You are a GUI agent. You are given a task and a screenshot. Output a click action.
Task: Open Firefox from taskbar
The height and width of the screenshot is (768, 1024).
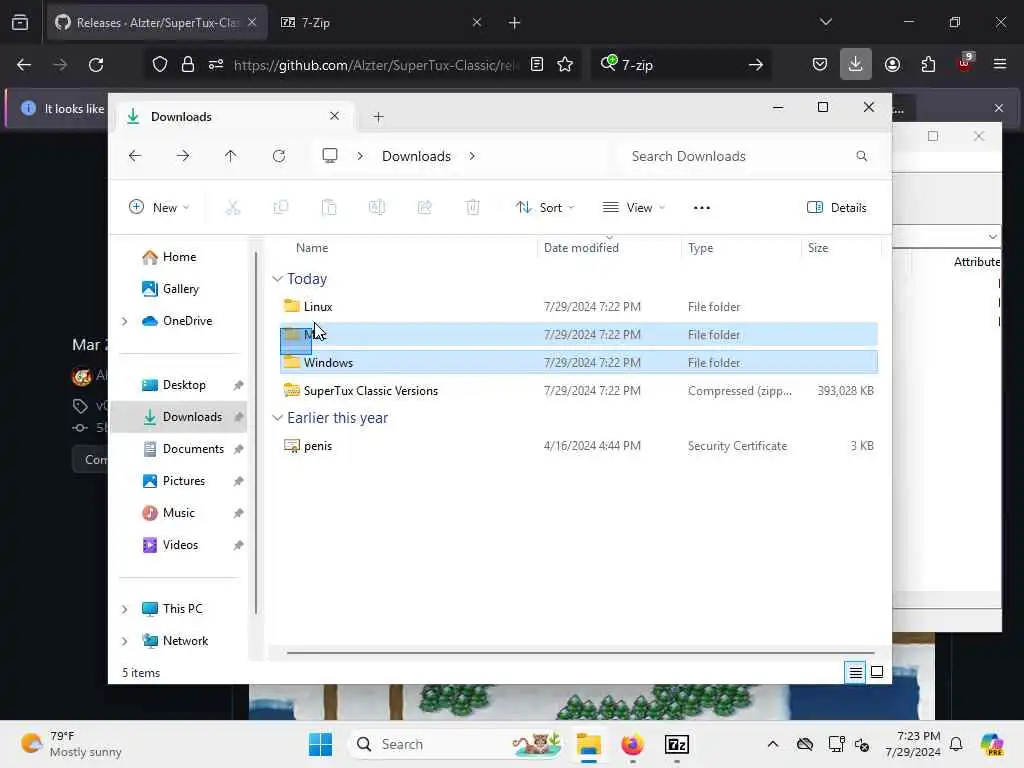coord(632,744)
